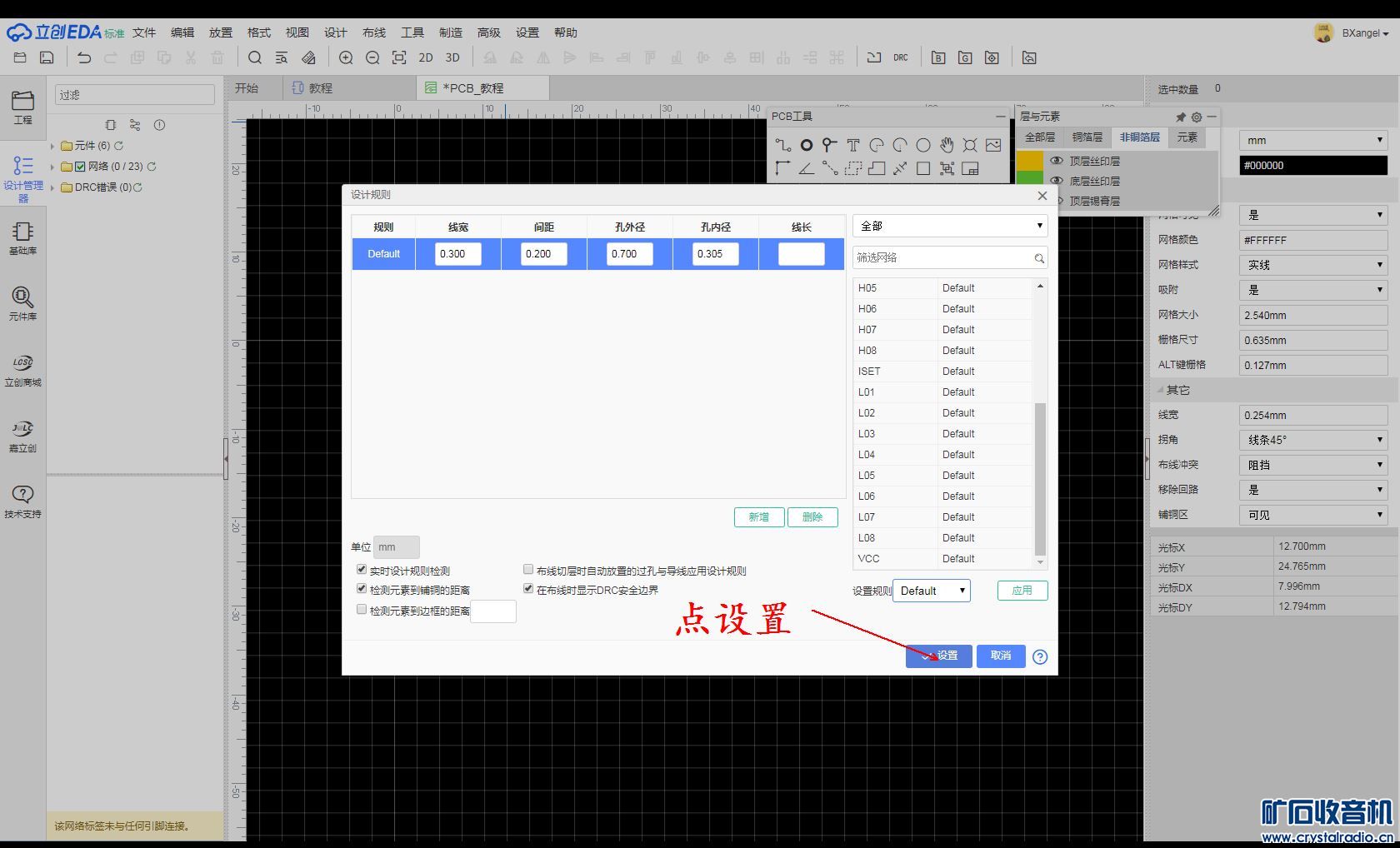Click the zoom in magnifier icon
This screenshot has height=848, width=1400.
pyautogui.click(x=346, y=57)
